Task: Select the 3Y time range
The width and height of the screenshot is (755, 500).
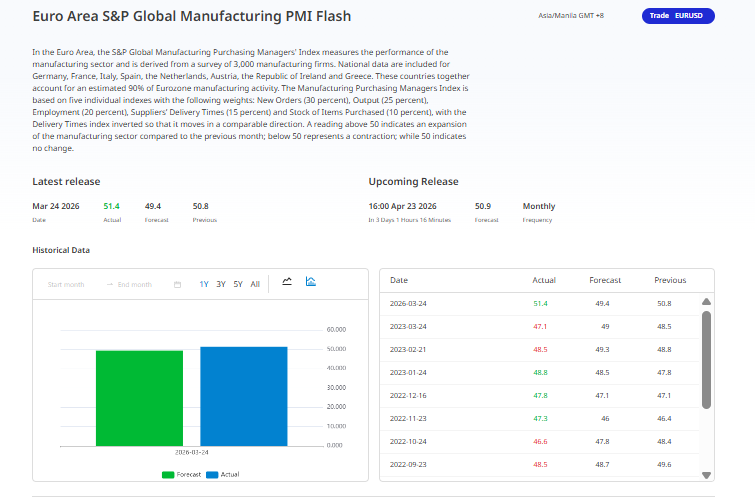Action: pyautogui.click(x=221, y=284)
